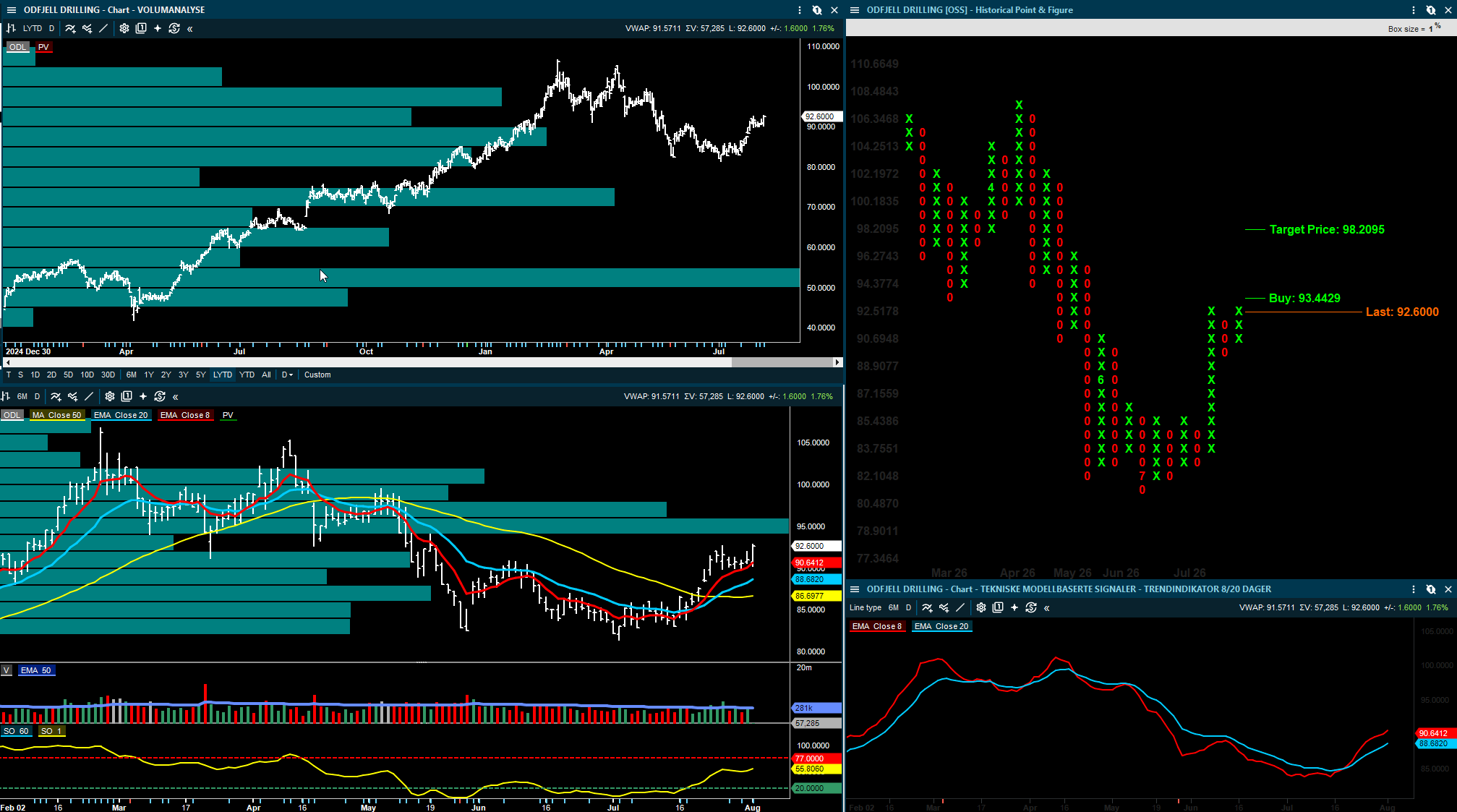Click the 1D range button
This screenshot has width=1457, height=812.
35,375
